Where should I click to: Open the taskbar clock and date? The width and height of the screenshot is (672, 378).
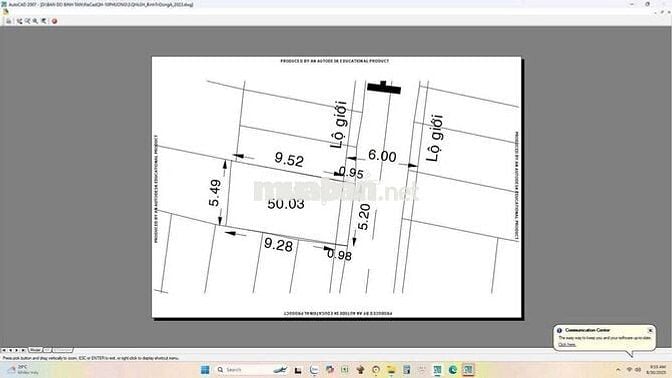[657, 369]
